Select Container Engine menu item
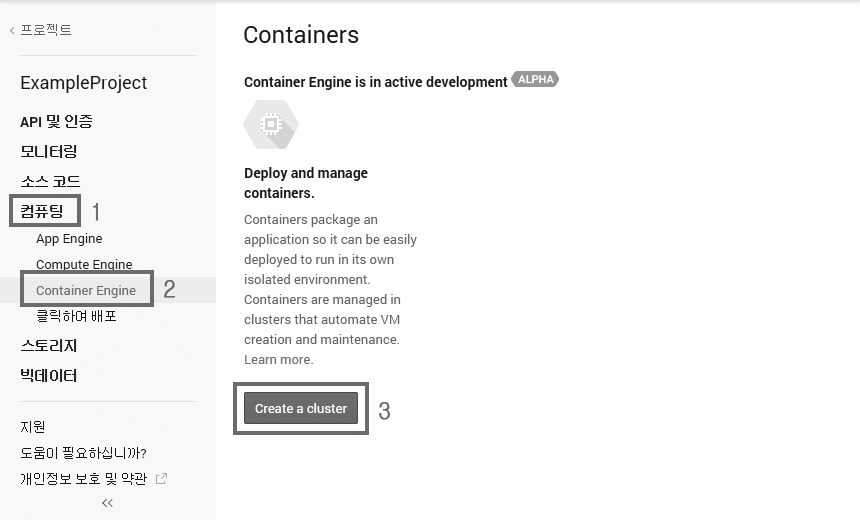This screenshot has height=520, width=860. click(x=86, y=290)
